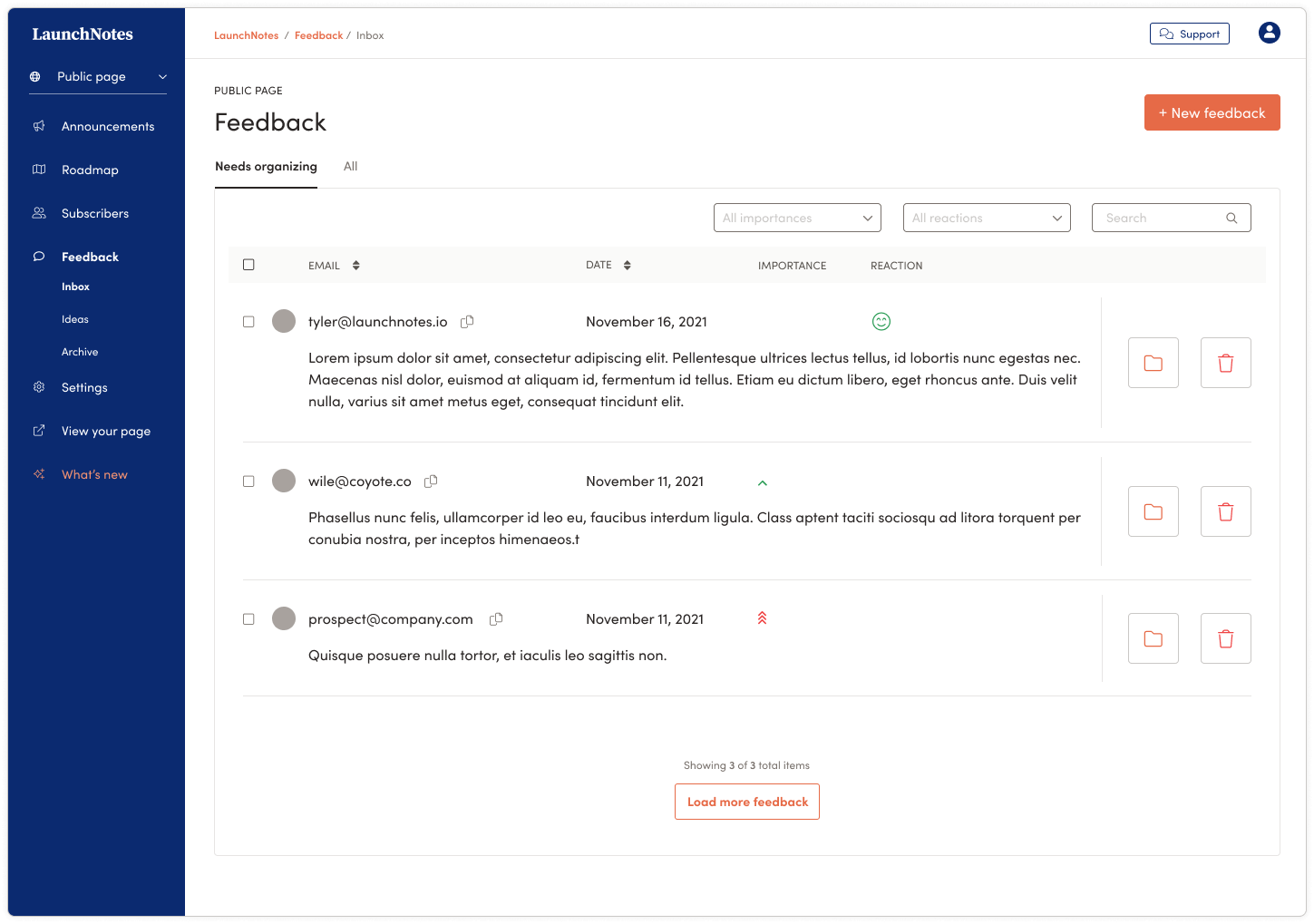Open Ideas under Feedback menu
This screenshot has width=1314, height=924.
coord(75,319)
